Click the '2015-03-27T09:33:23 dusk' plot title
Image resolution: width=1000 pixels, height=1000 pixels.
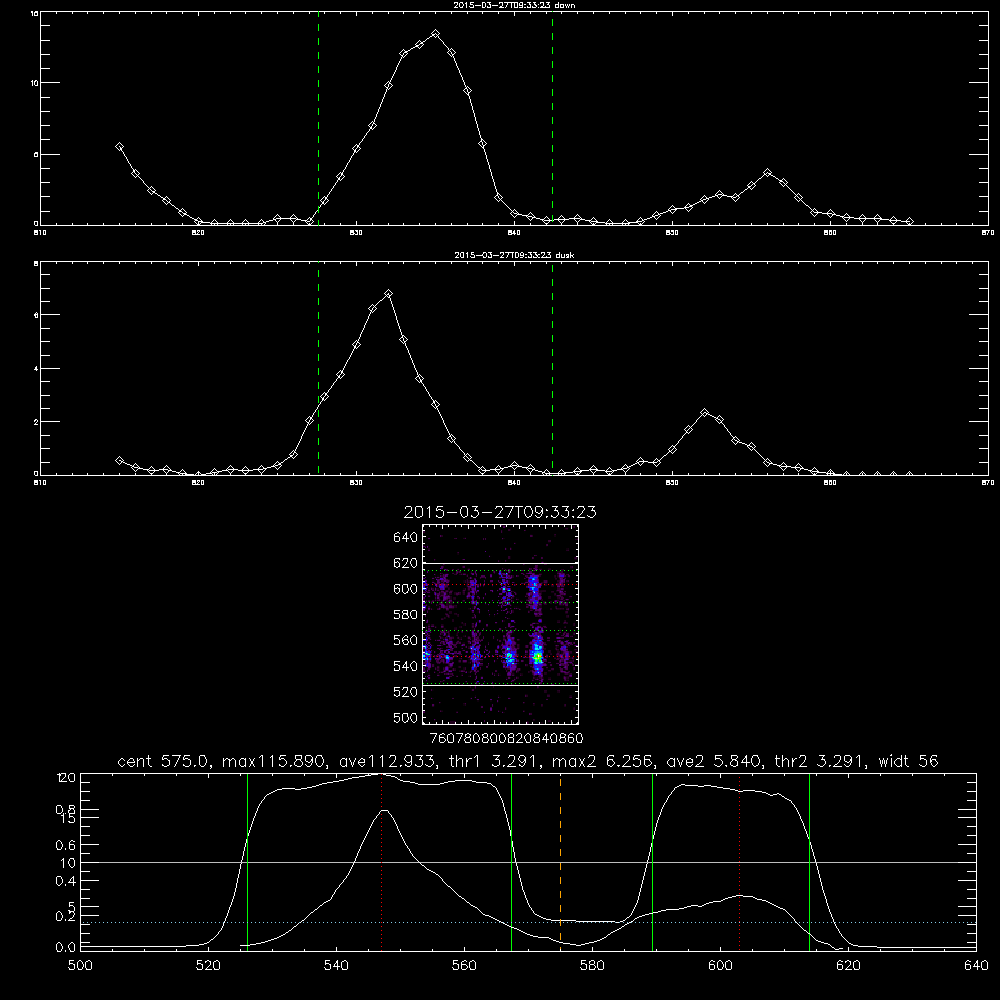[x=514, y=255]
